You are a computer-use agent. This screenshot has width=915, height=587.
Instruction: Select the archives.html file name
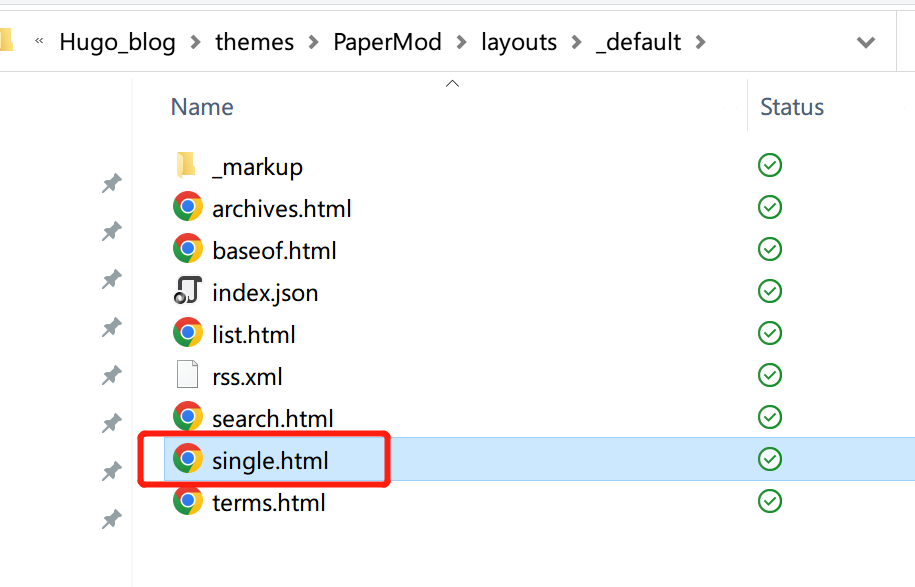point(282,209)
